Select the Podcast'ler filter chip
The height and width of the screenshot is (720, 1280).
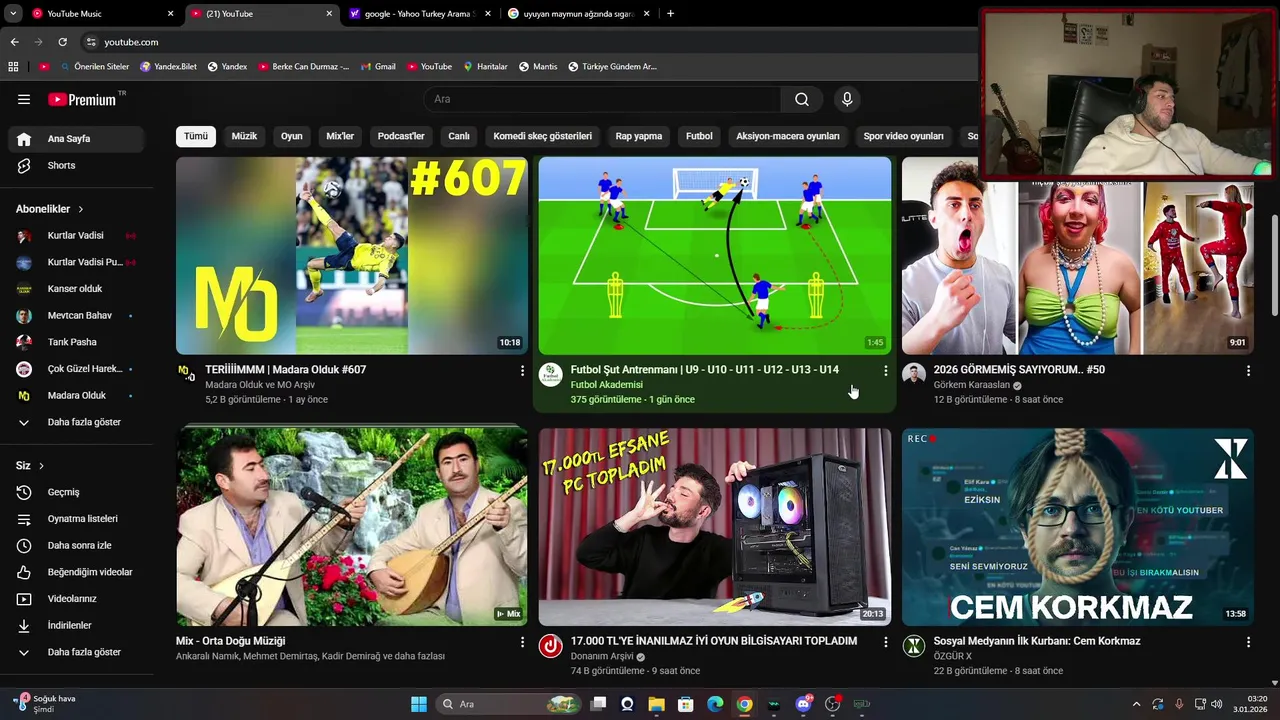(x=401, y=136)
